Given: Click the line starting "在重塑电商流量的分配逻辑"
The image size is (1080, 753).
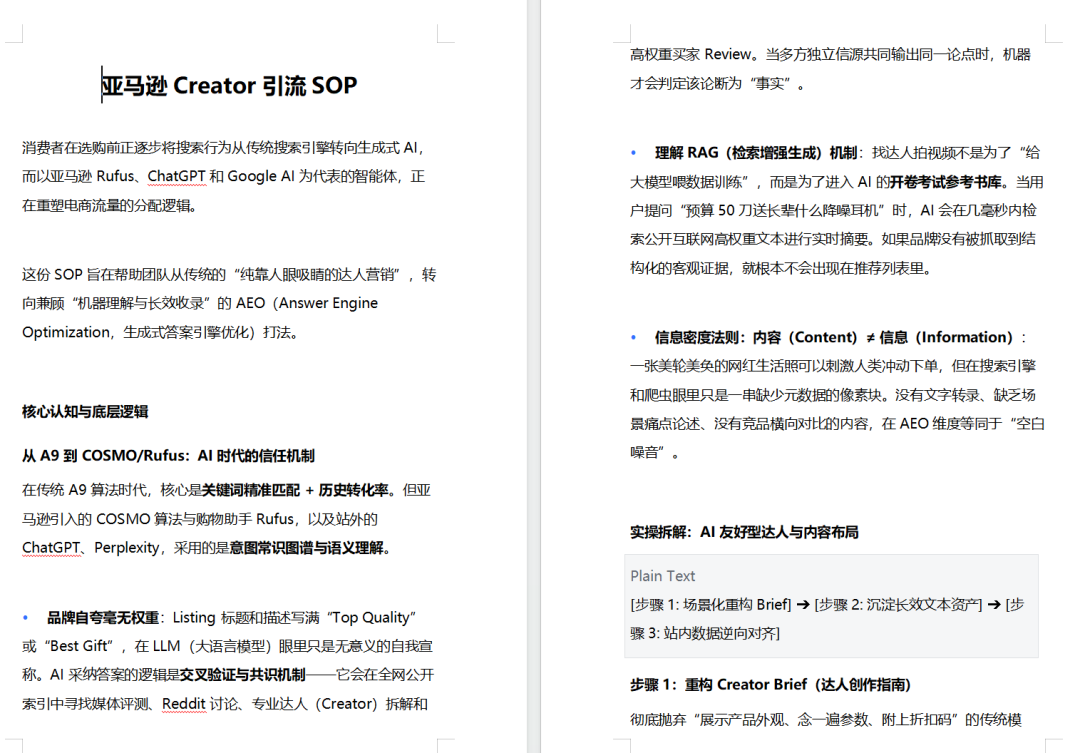Looking at the screenshot, I should coord(110,205).
